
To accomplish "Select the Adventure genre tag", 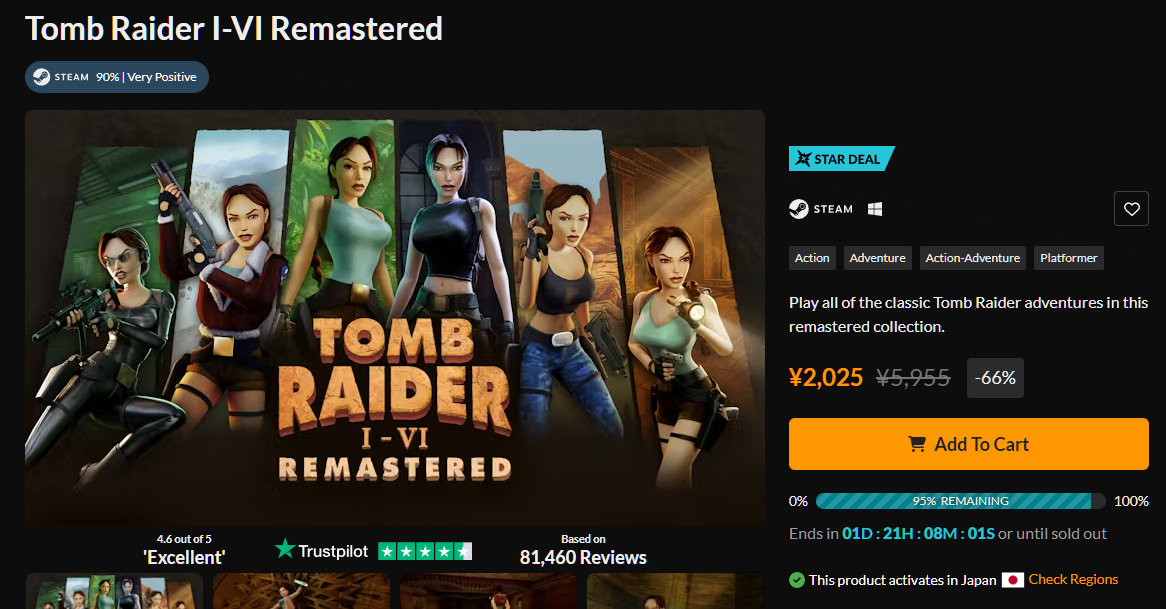I will [x=877, y=258].
